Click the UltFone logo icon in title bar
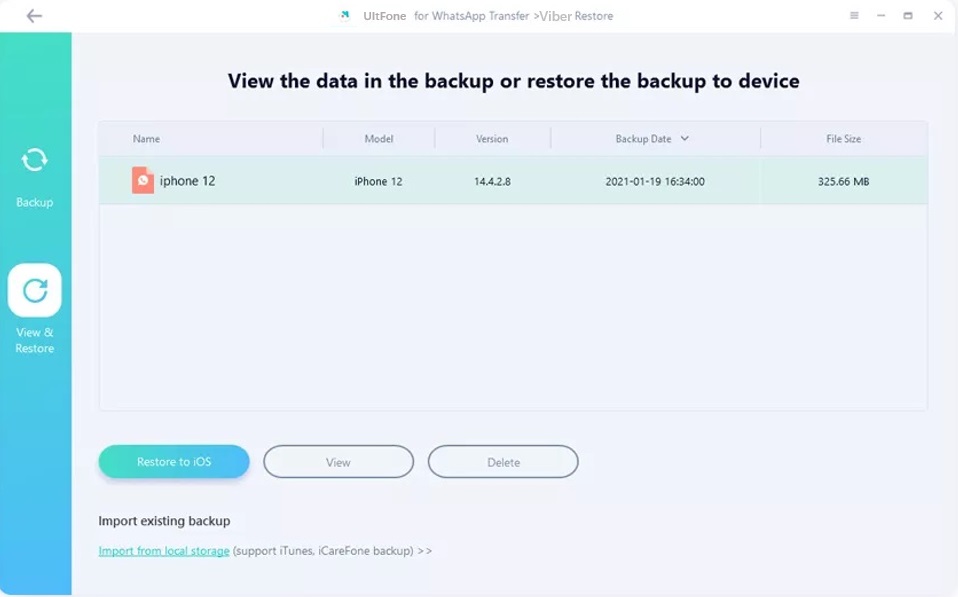 pos(345,15)
